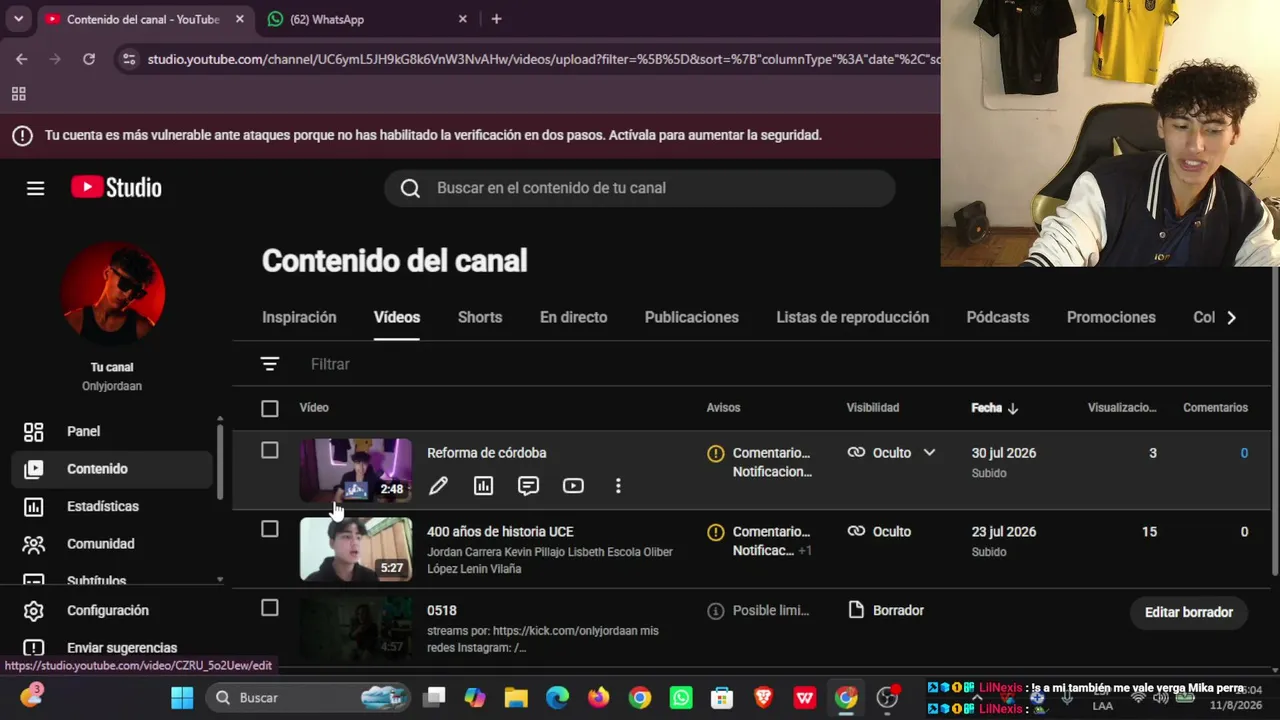Close the WhatsApp browser tab
The height and width of the screenshot is (720, 1280).
tap(462, 19)
